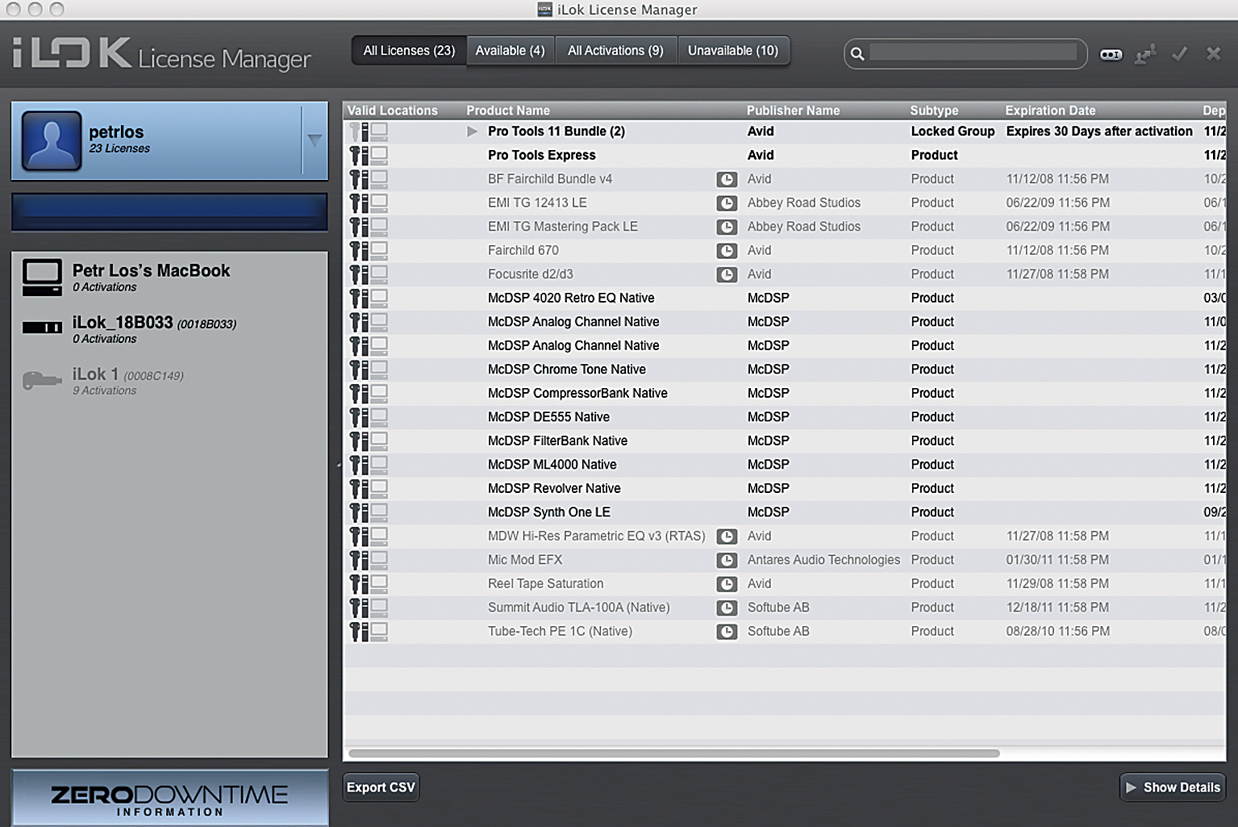Click the Expires 30 Days after activation cell
The width and height of the screenshot is (1238, 827).
pyautogui.click(x=1099, y=131)
